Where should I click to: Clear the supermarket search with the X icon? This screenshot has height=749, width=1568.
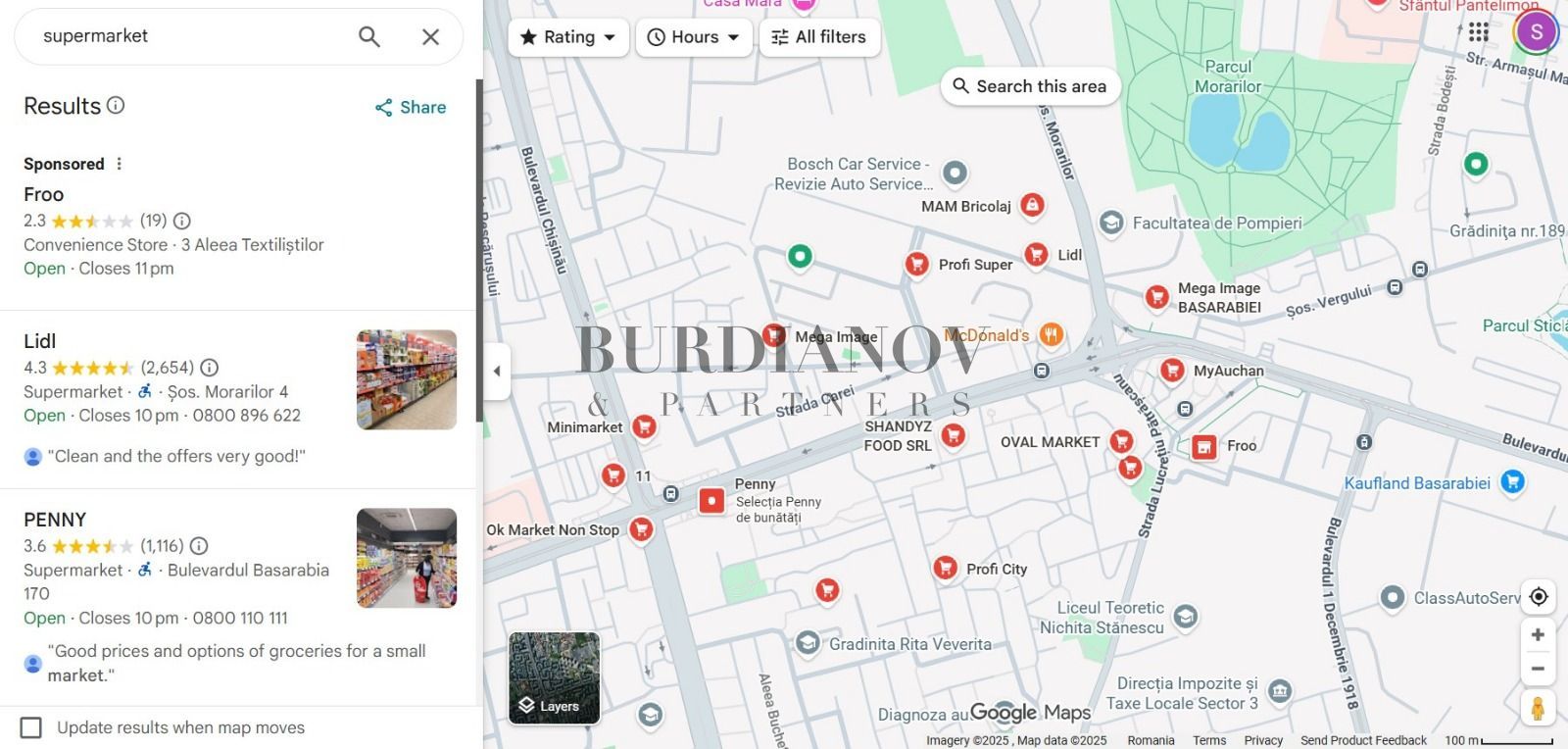pyautogui.click(x=430, y=36)
